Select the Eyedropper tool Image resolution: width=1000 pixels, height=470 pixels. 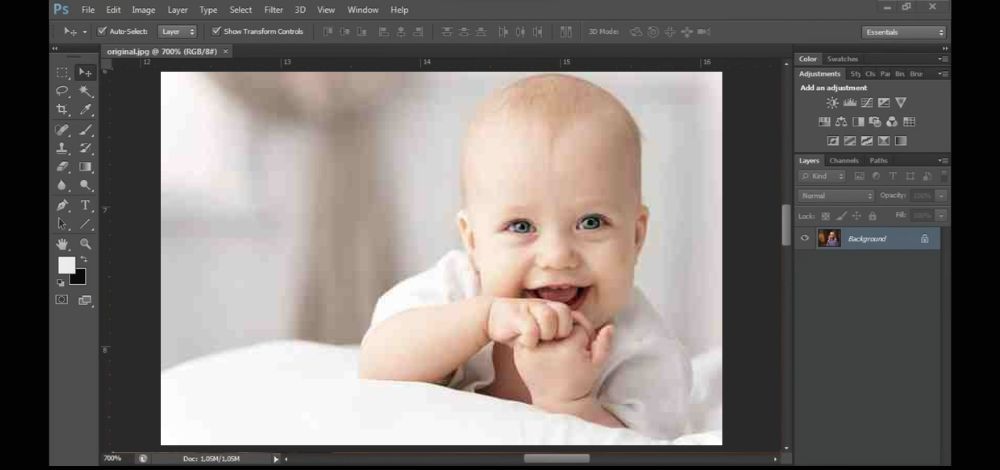pyautogui.click(x=85, y=110)
